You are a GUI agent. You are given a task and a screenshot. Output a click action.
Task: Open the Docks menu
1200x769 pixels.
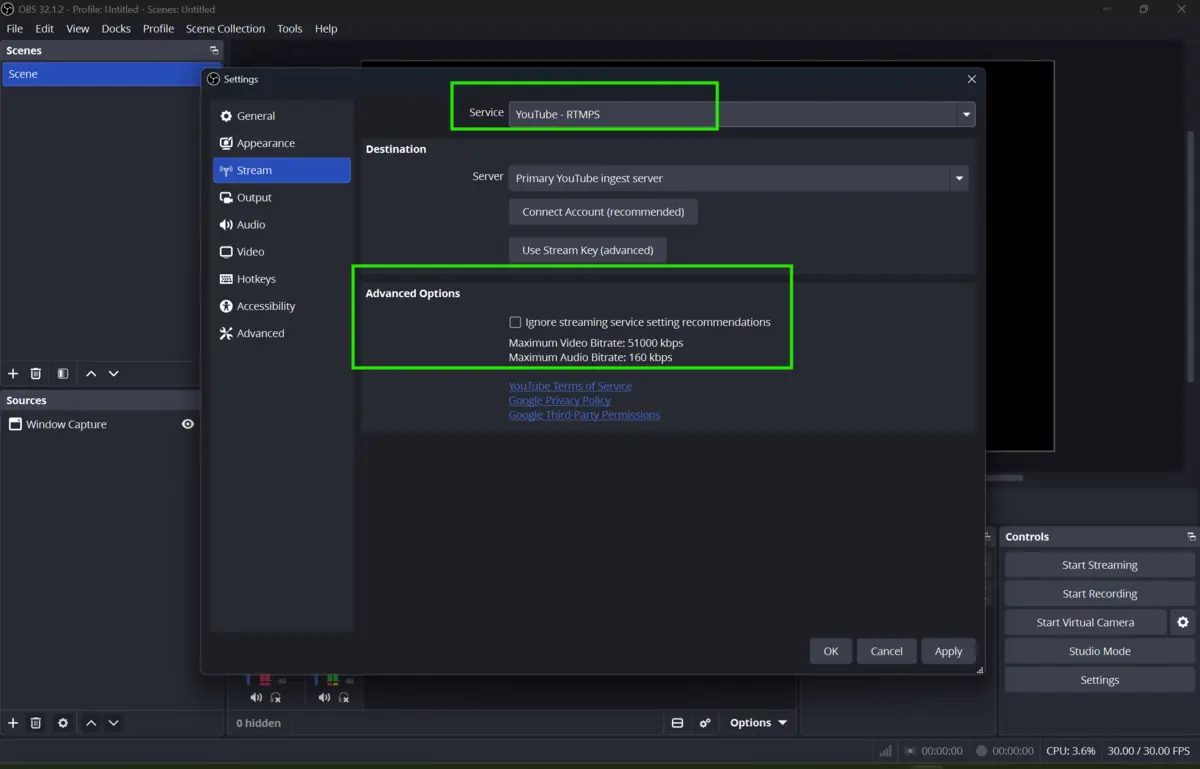[116, 28]
